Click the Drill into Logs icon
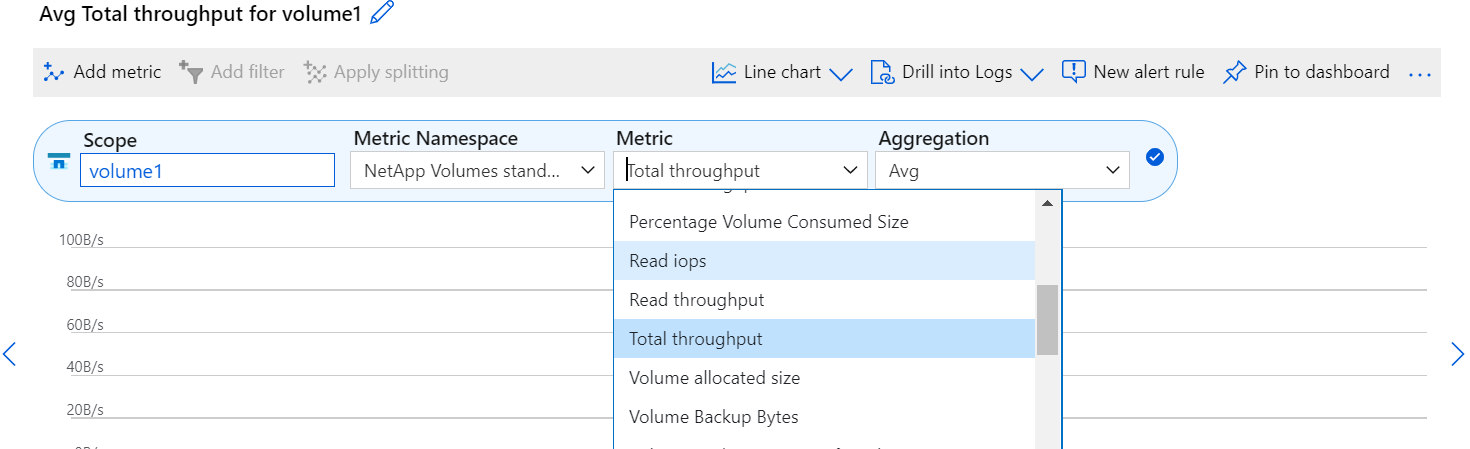The image size is (1470, 449). coord(882,72)
